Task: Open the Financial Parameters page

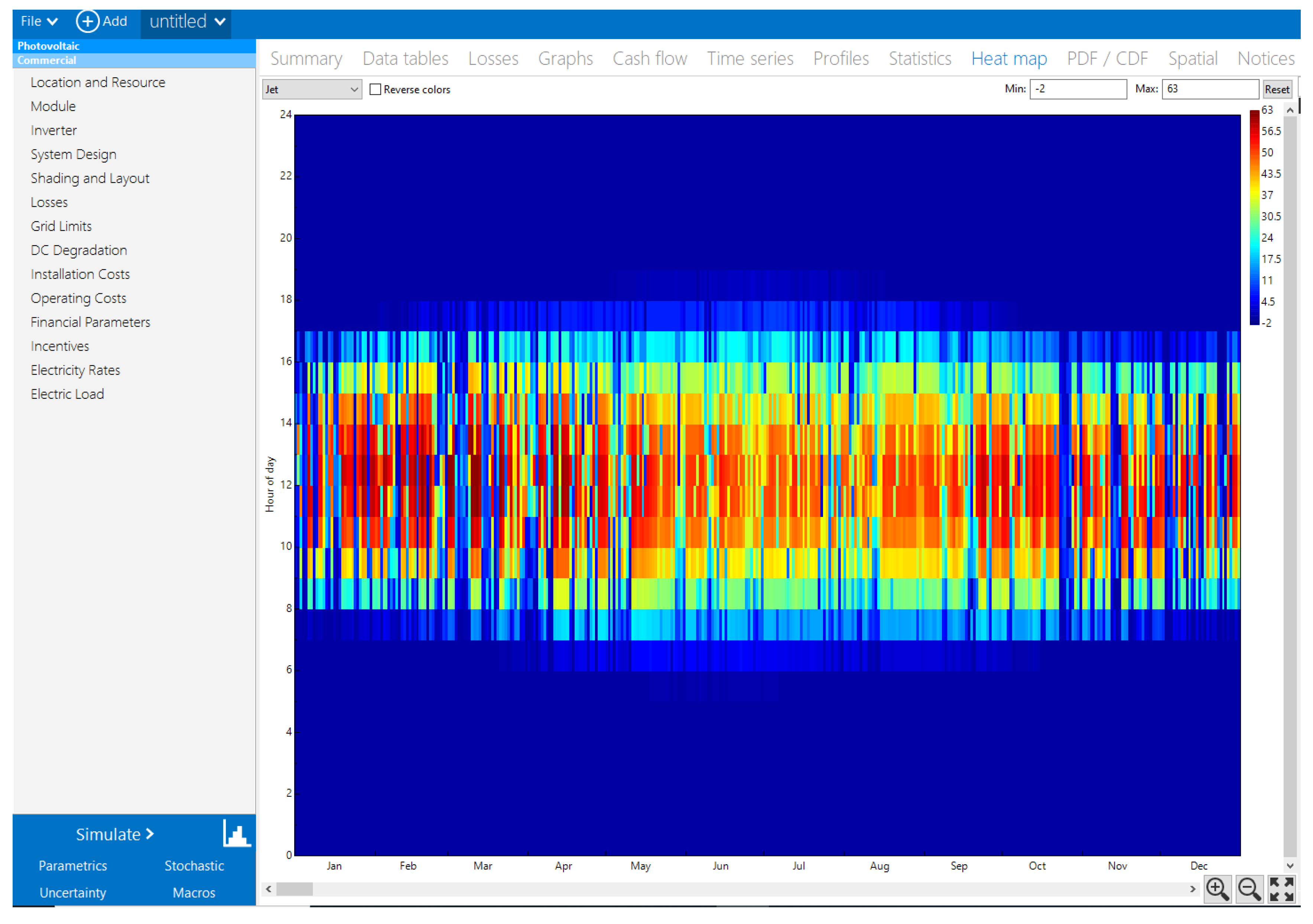Action: (90, 322)
